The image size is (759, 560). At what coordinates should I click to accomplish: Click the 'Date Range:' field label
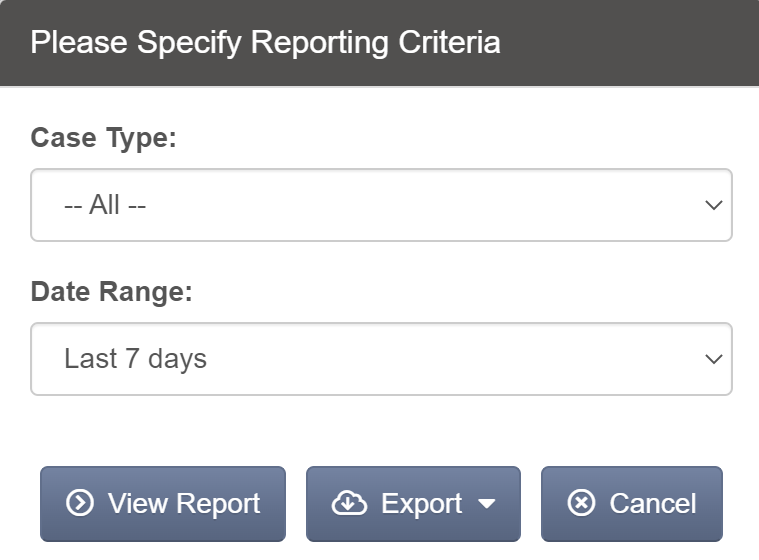pyautogui.click(x=111, y=291)
